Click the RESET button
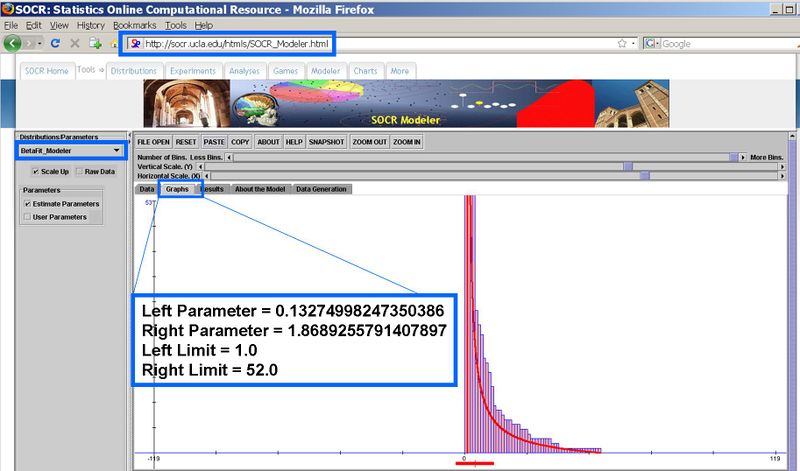 tap(186, 142)
